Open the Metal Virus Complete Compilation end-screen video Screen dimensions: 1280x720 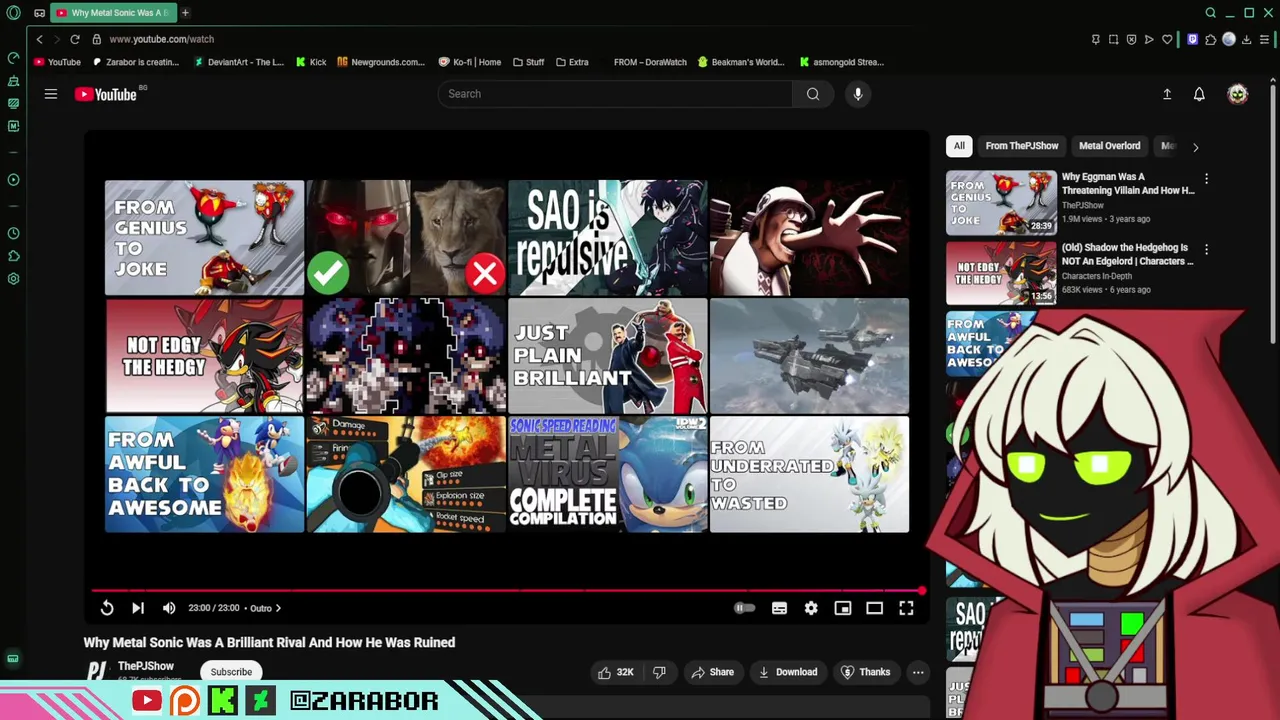(608, 474)
